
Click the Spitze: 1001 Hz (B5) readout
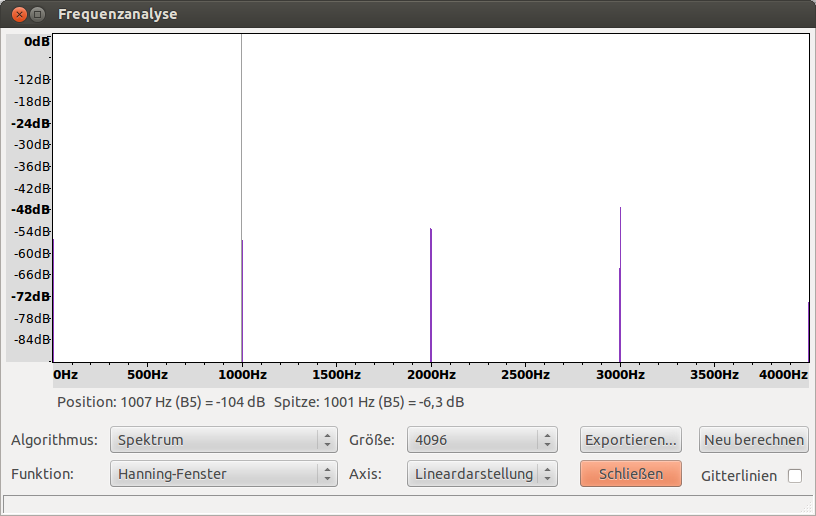click(369, 403)
